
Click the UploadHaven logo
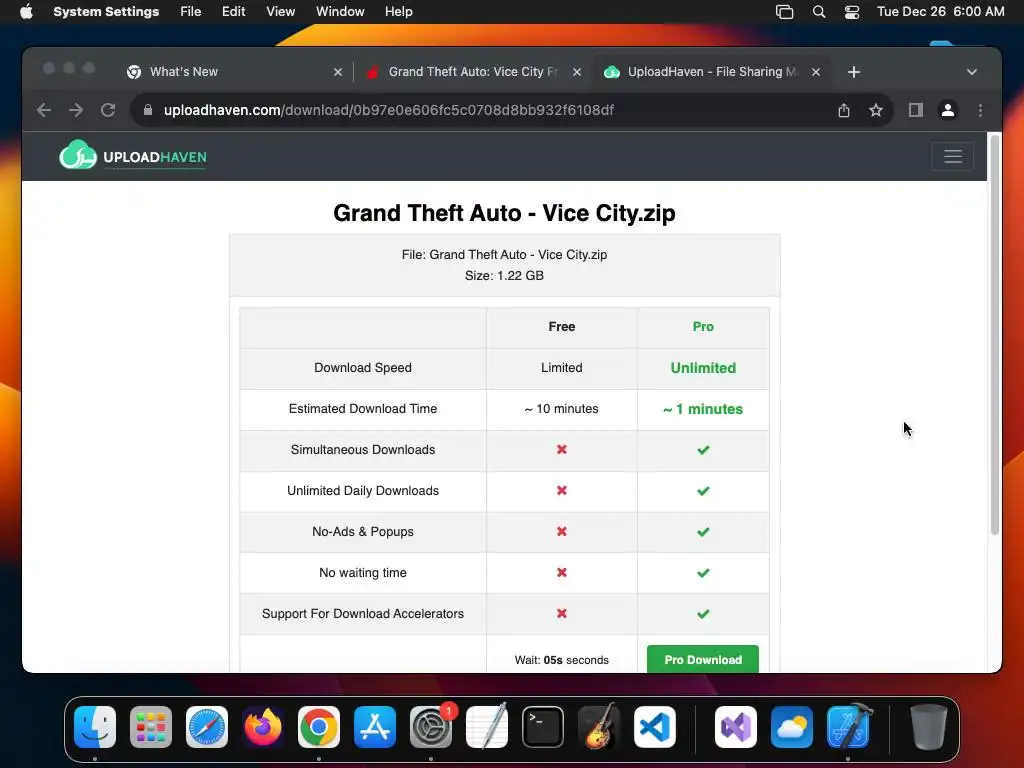coord(133,155)
